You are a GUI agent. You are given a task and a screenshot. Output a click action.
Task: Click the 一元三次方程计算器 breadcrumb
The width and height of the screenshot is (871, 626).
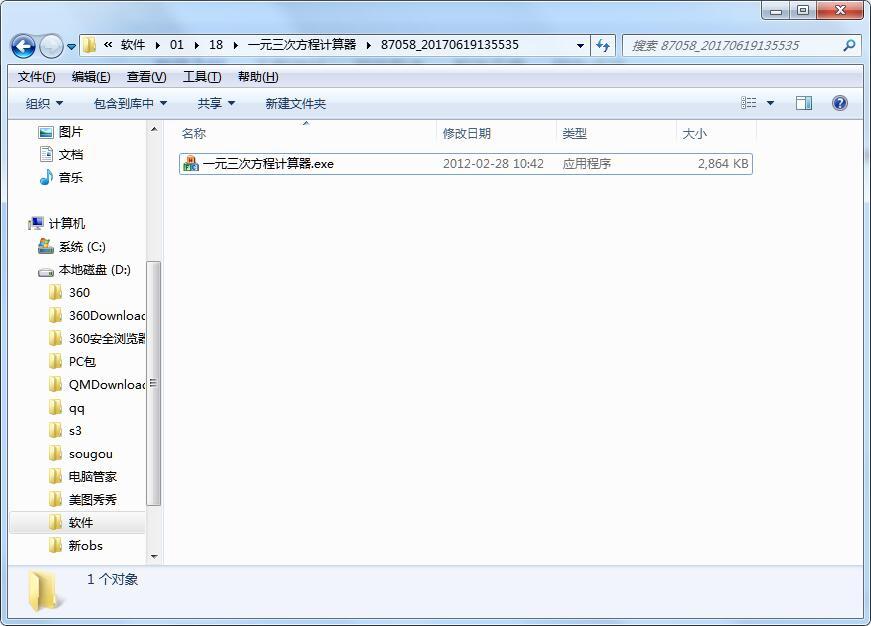pos(302,45)
